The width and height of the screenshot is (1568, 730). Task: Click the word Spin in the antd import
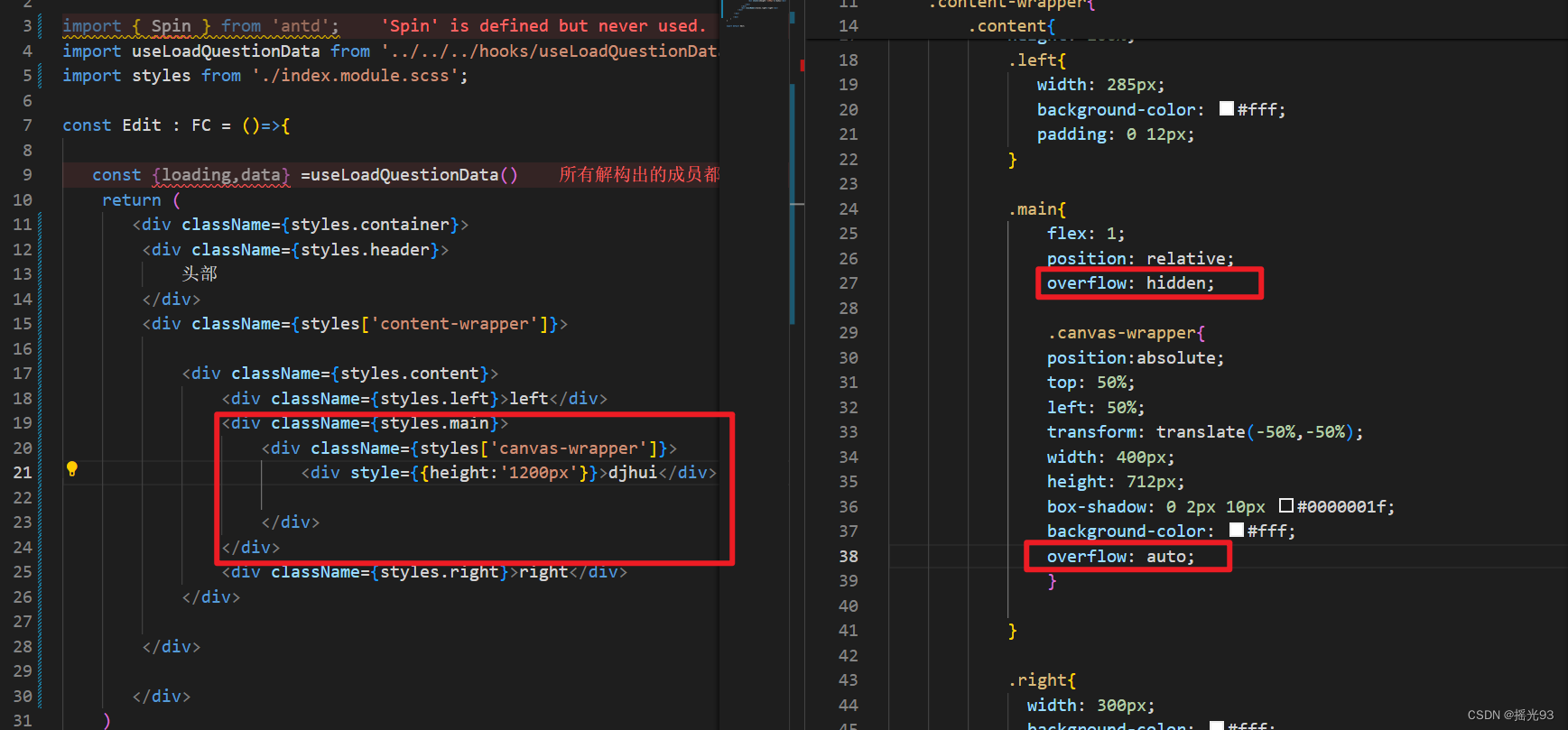pyautogui.click(x=172, y=26)
